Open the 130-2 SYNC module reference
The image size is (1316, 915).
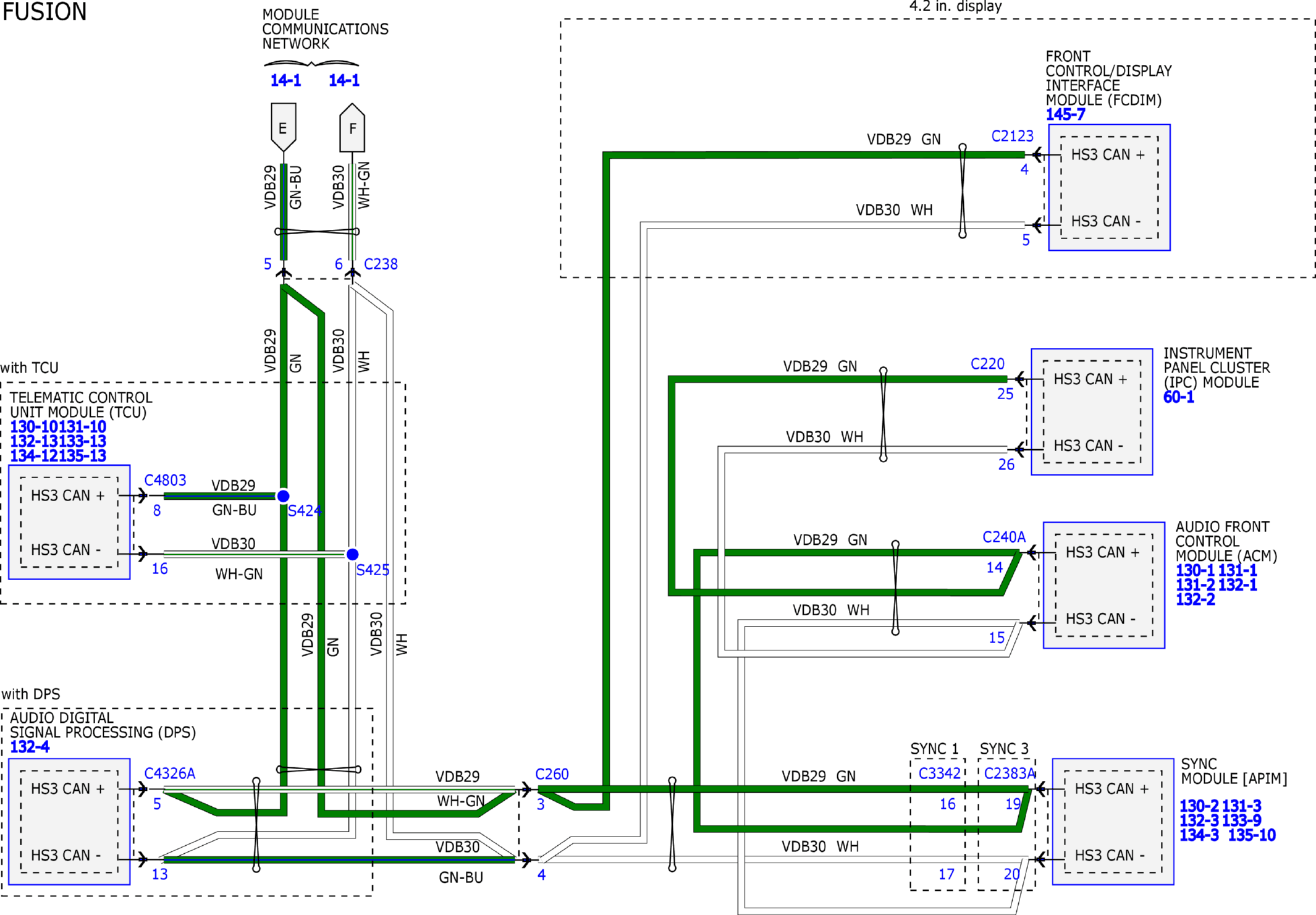(1199, 806)
